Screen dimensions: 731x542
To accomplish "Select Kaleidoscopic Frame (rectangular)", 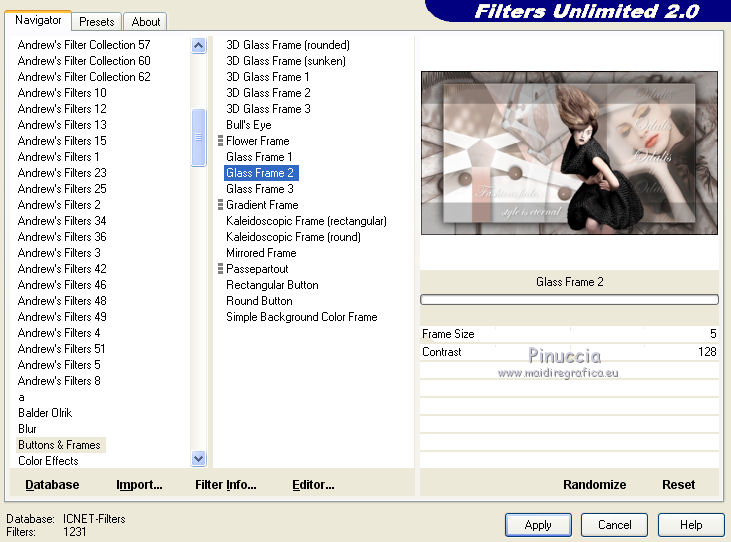I will click(x=306, y=221).
